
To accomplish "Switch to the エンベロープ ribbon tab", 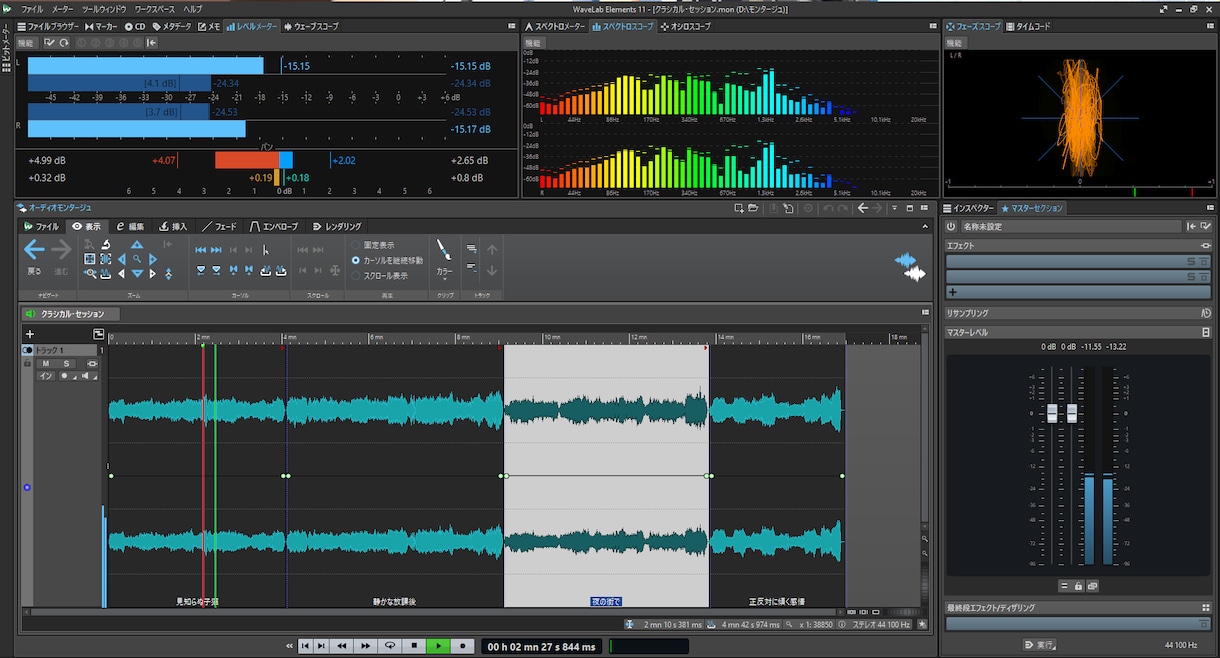I will [x=274, y=227].
